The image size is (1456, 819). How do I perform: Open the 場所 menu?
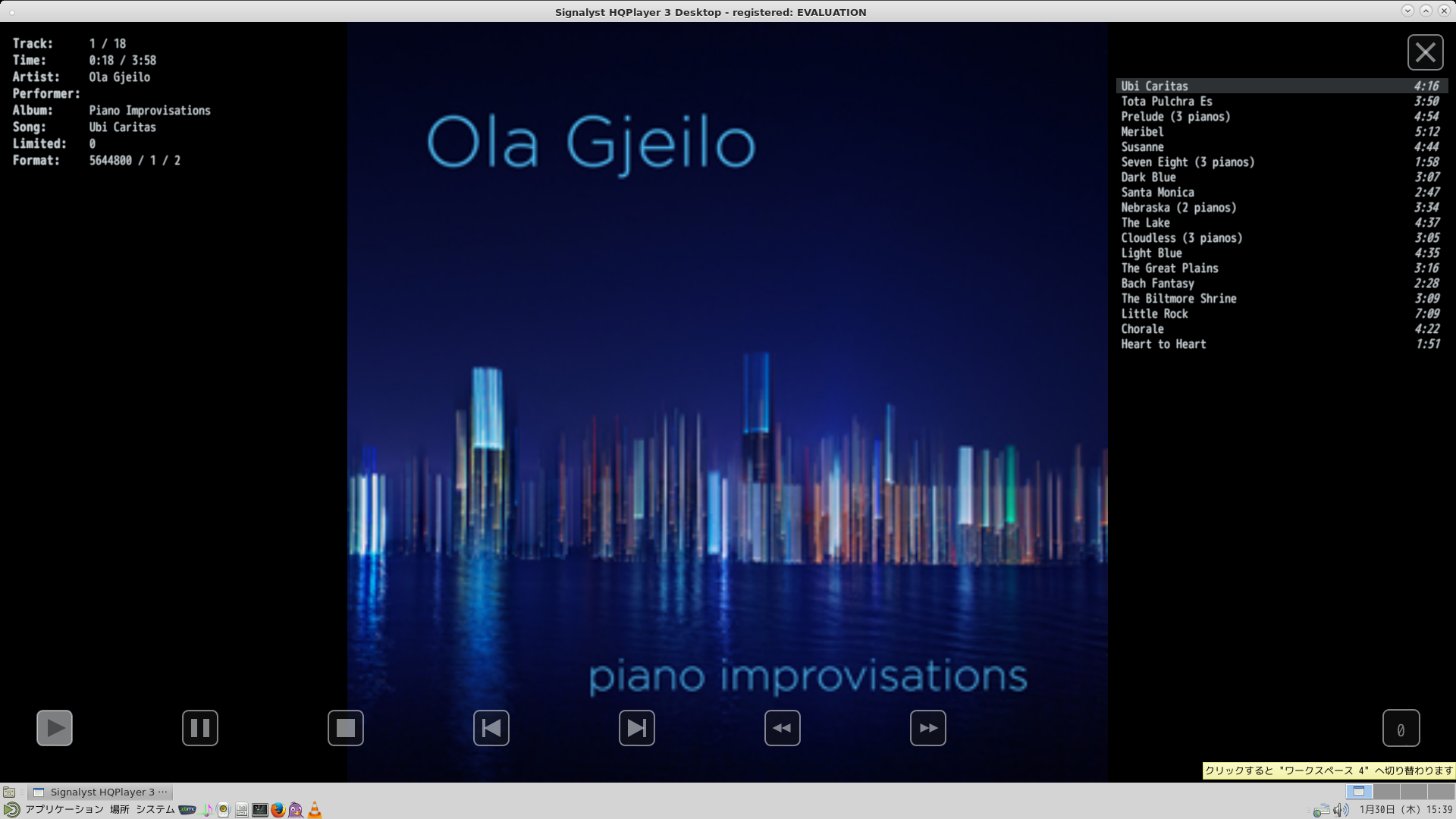coord(120,810)
